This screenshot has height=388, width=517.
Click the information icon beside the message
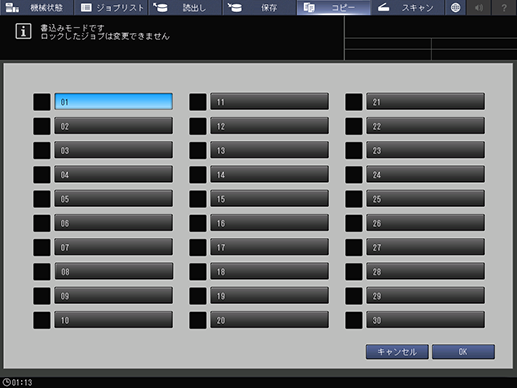pyautogui.click(x=23, y=31)
